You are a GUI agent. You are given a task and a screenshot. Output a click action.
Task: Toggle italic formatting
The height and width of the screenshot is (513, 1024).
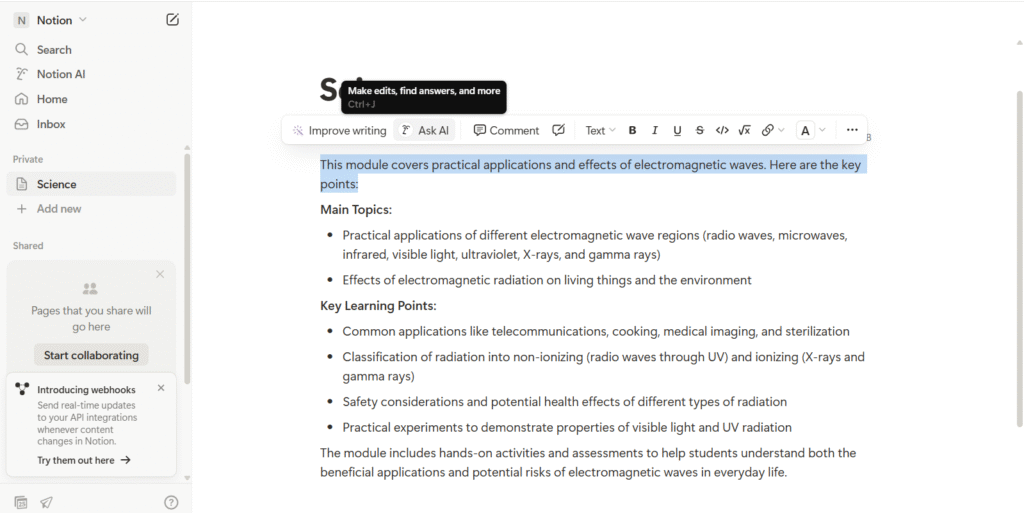[655, 131]
